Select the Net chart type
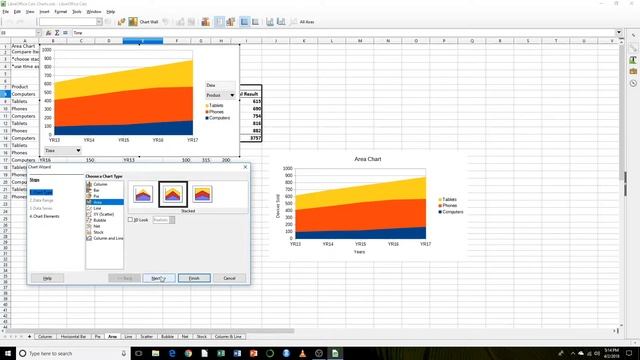This screenshot has width=640, height=360. pos(104,226)
